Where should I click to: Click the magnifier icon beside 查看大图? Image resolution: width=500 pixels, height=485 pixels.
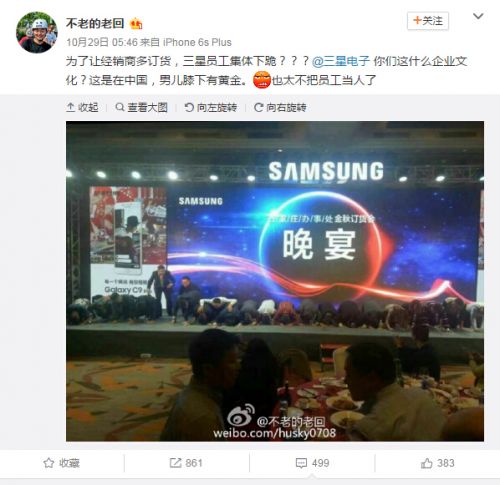pyautogui.click(x=120, y=107)
